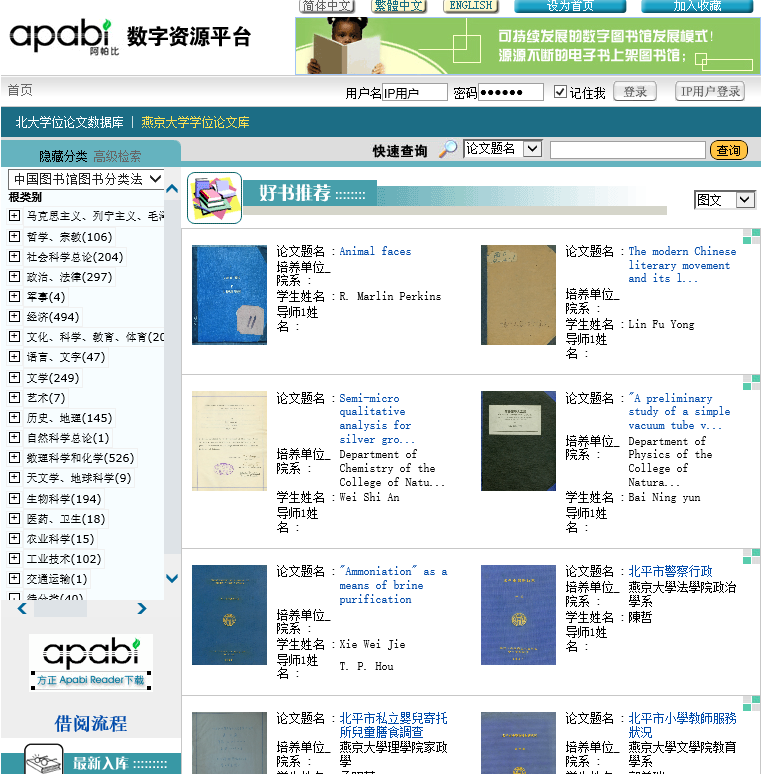Open the 高级检索 advanced search link

pyautogui.click(x=117, y=156)
